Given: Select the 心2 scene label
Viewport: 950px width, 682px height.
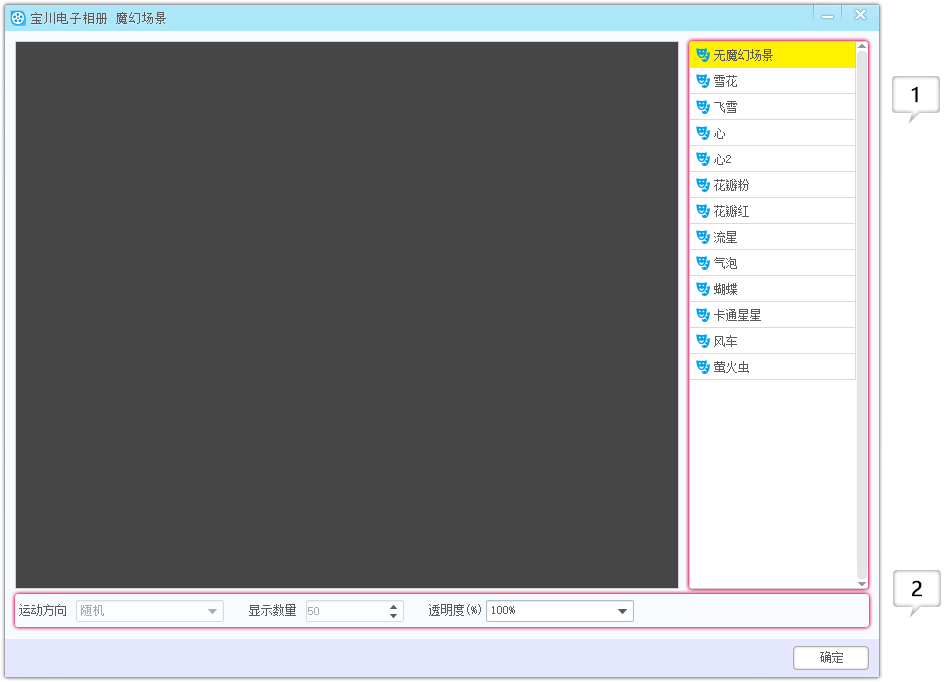Looking at the screenshot, I should (722, 159).
